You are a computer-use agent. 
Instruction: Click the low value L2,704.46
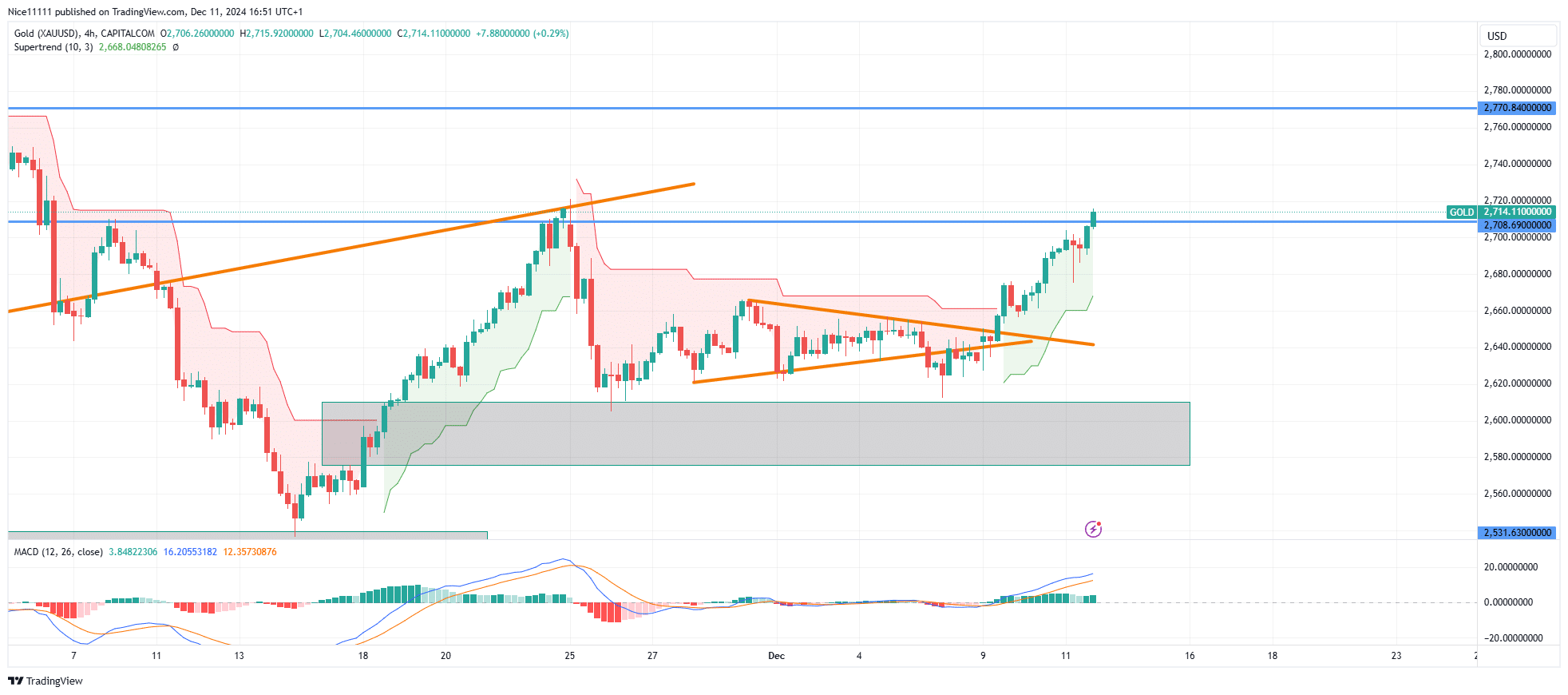click(x=355, y=34)
